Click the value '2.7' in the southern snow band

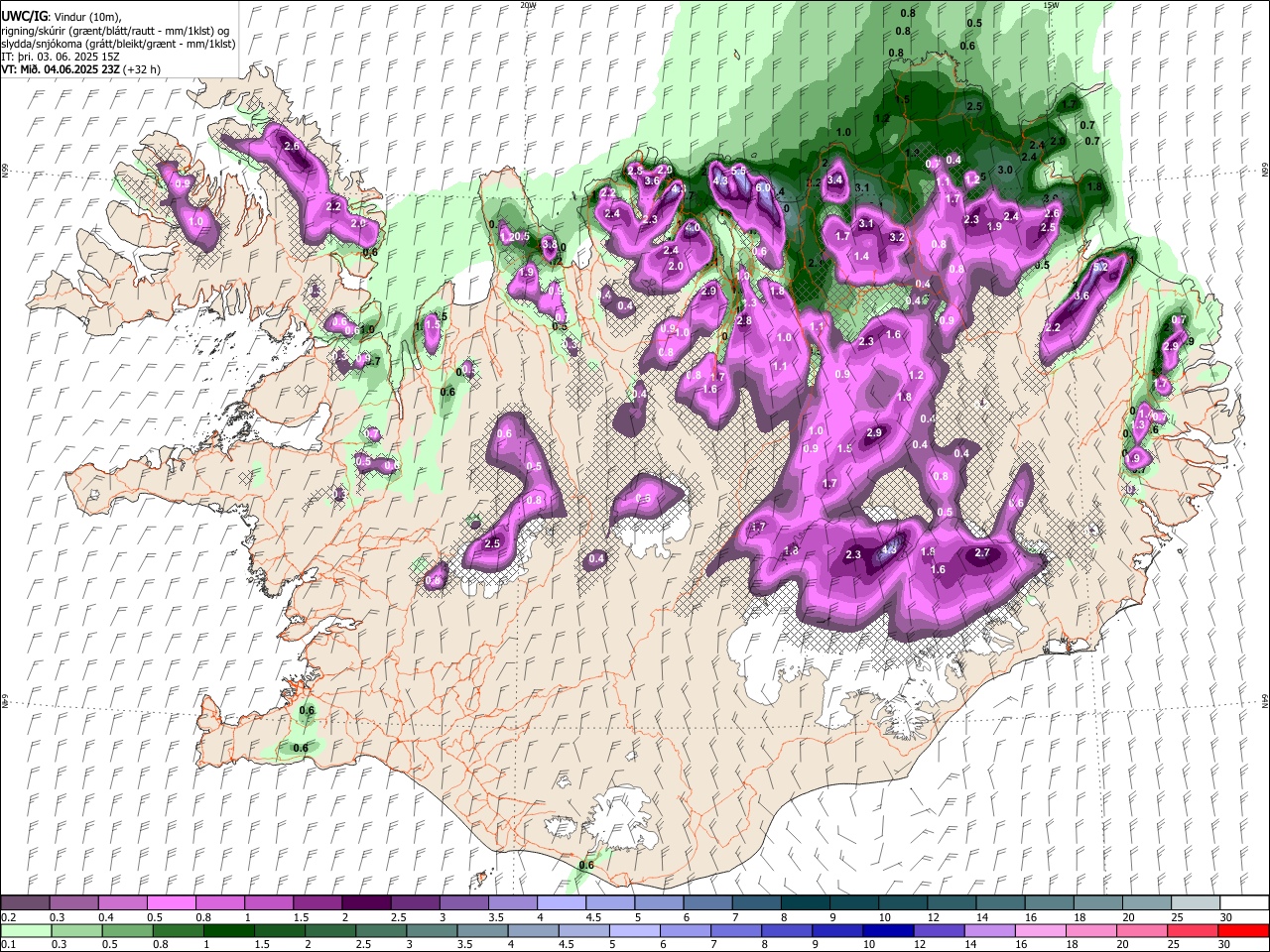coord(983,552)
